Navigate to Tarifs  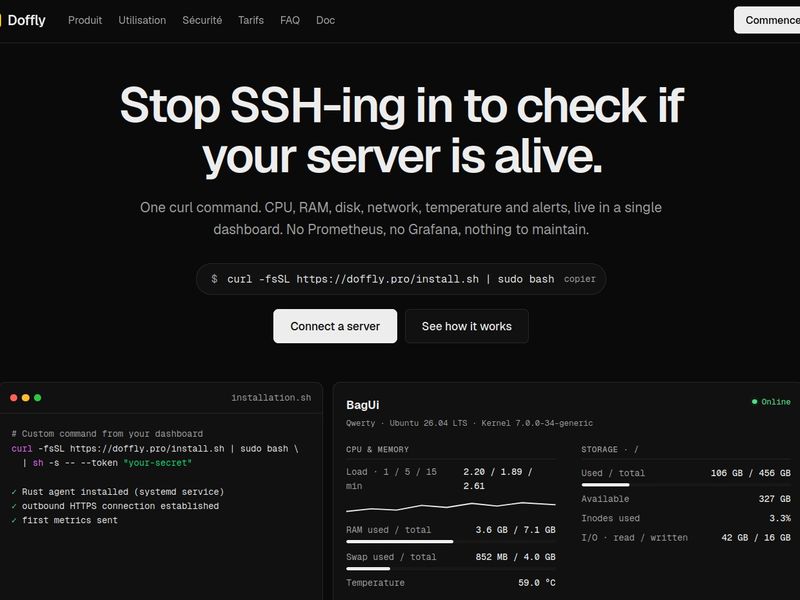tap(251, 20)
